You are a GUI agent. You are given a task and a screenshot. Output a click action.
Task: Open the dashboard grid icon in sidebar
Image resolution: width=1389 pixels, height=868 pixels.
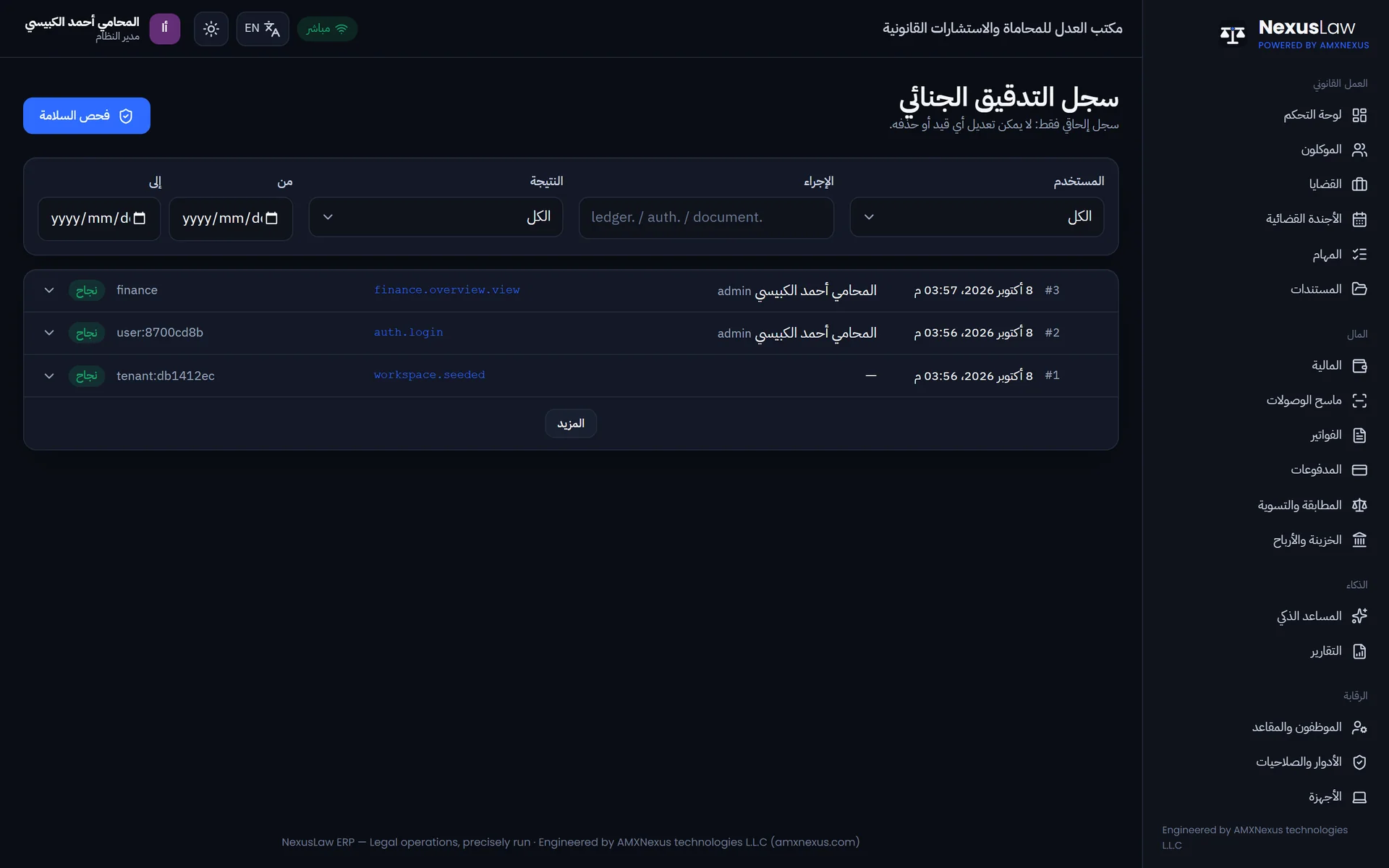(x=1359, y=115)
